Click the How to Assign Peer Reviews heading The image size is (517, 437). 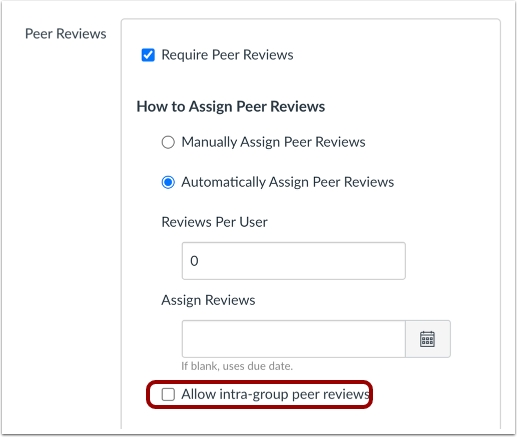[x=231, y=107]
